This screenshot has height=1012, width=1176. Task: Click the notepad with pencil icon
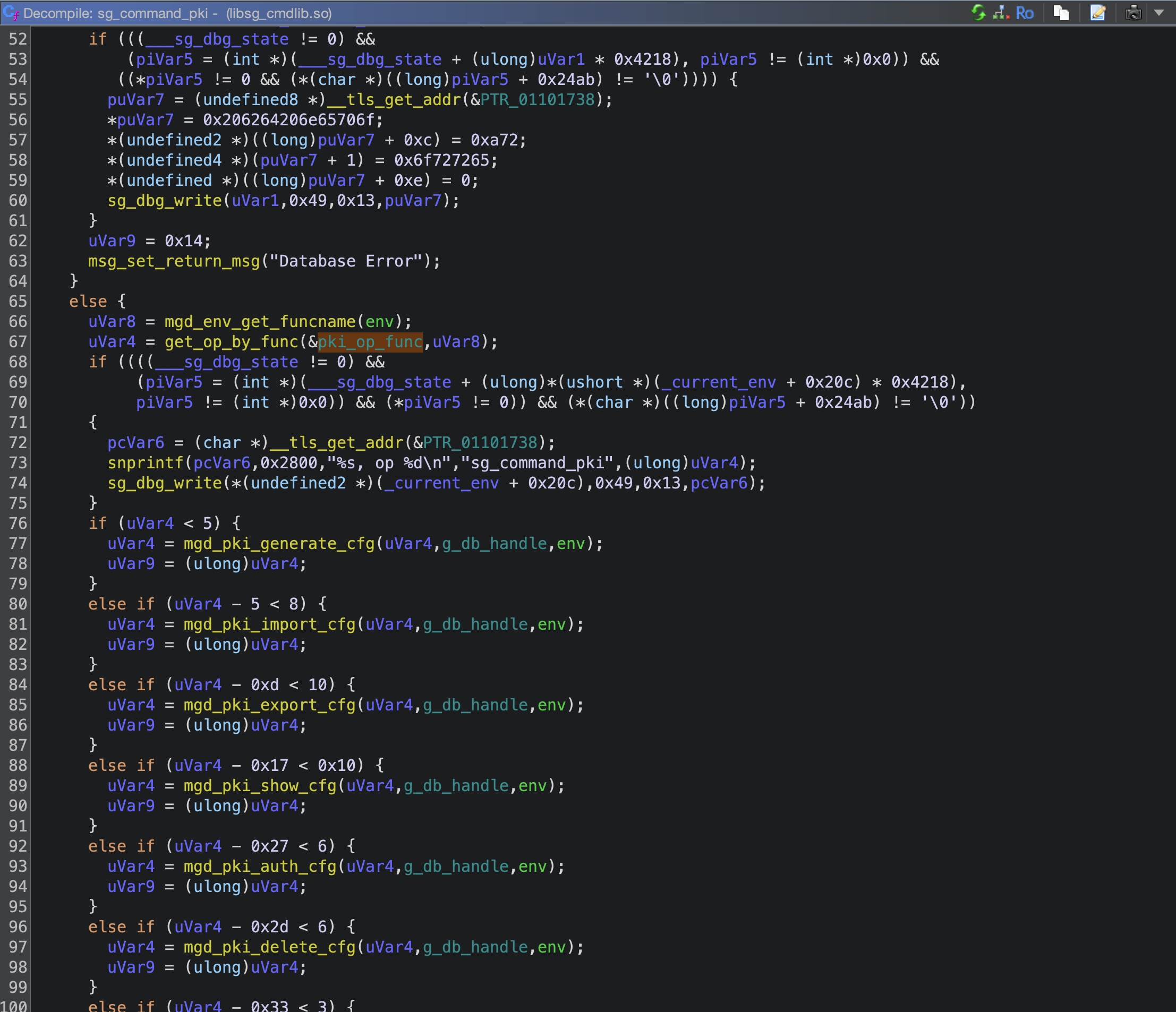pos(1097,13)
